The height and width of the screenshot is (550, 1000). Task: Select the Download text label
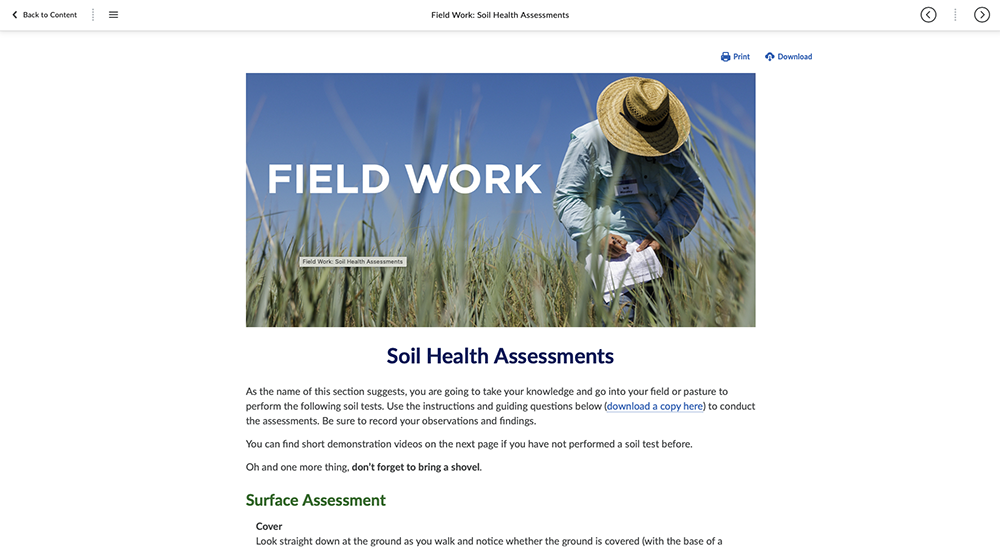pyautogui.click(x=795, y=57)
